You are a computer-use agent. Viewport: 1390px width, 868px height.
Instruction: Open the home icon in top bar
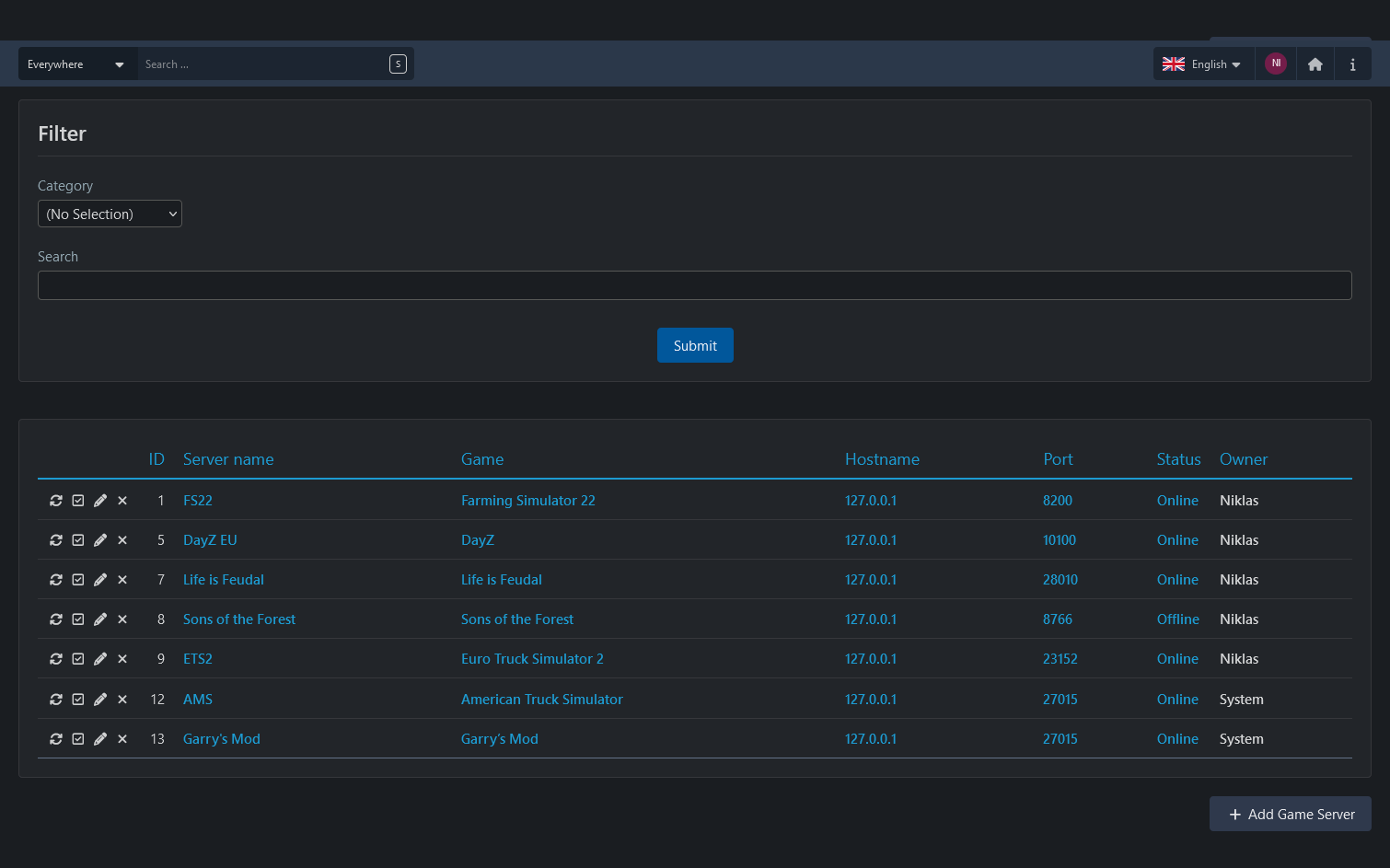coord(1315,64)
